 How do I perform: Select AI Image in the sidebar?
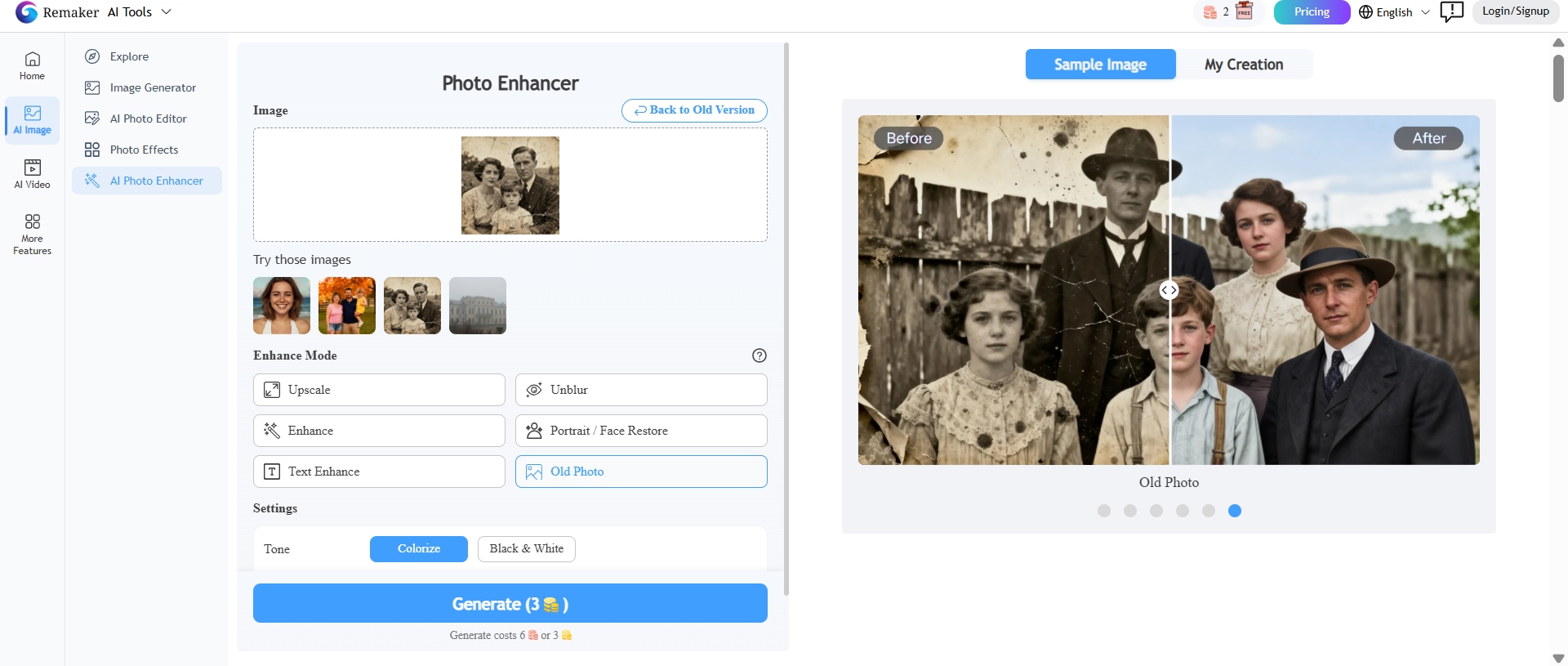point(33,120)
